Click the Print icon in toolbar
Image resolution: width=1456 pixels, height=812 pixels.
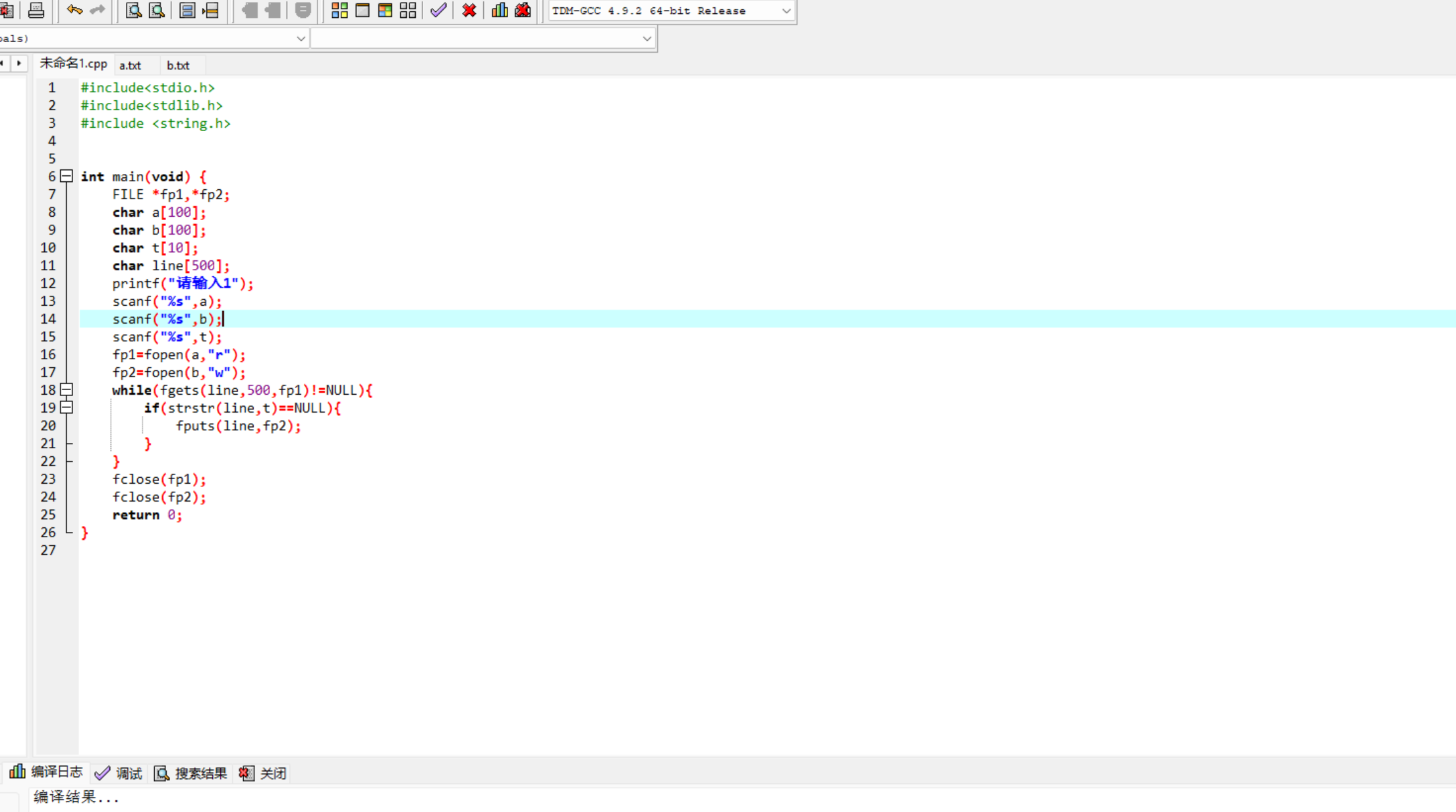(x=36, y=10)
